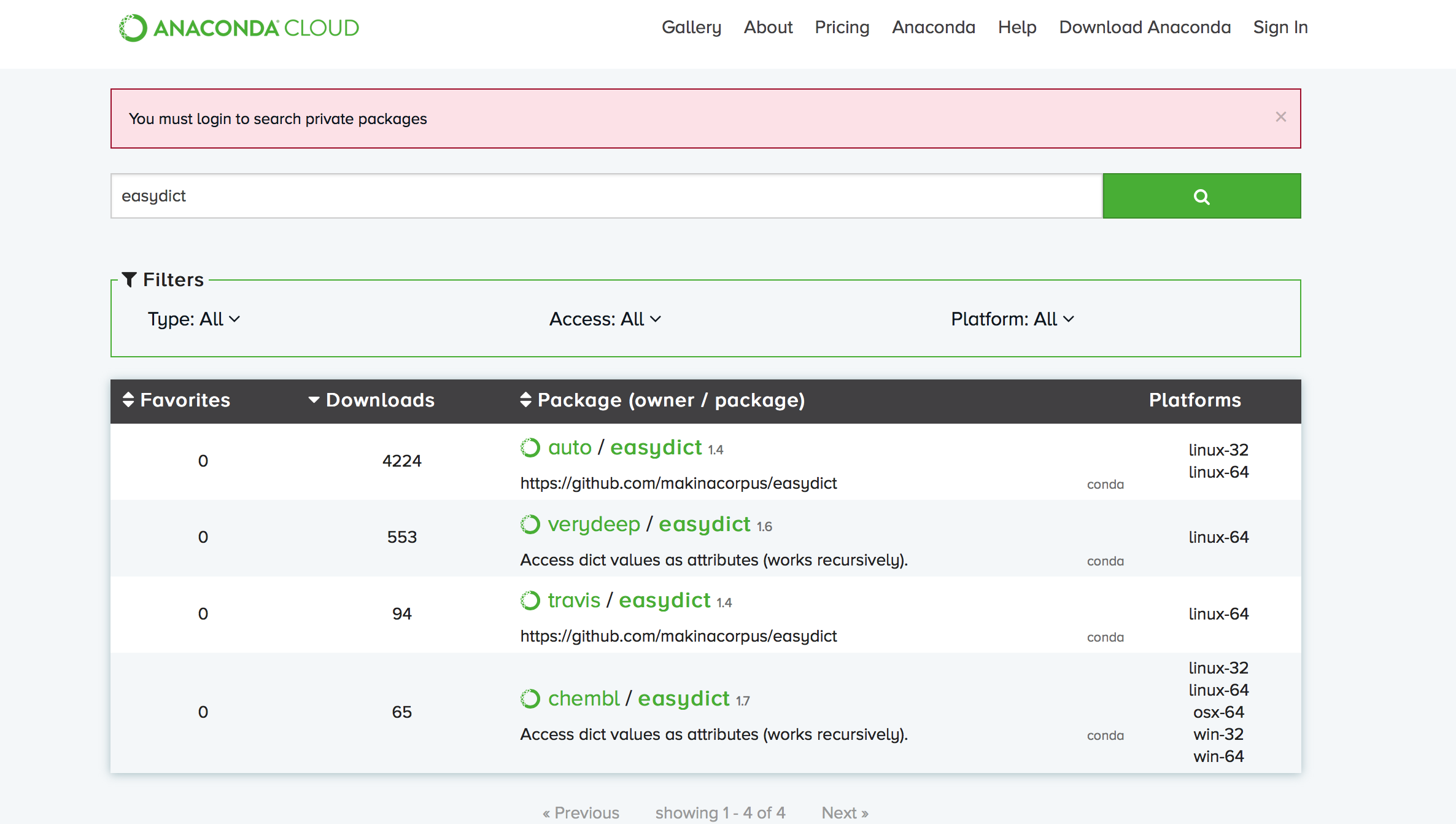Viewport: 1456px width, 824px height.
Task: Expand the Platform filter dropdown
Action: tap(1012, 318)
